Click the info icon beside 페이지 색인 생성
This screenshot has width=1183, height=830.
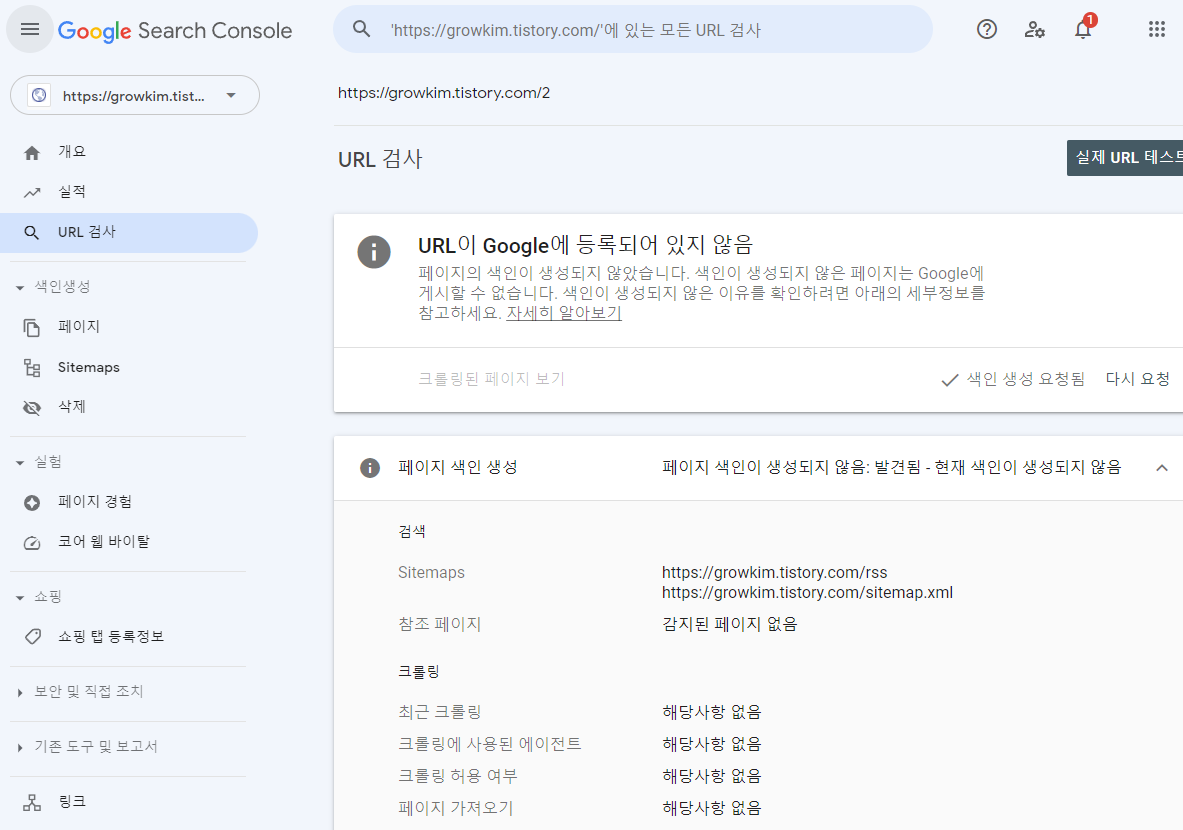[370, 468]
